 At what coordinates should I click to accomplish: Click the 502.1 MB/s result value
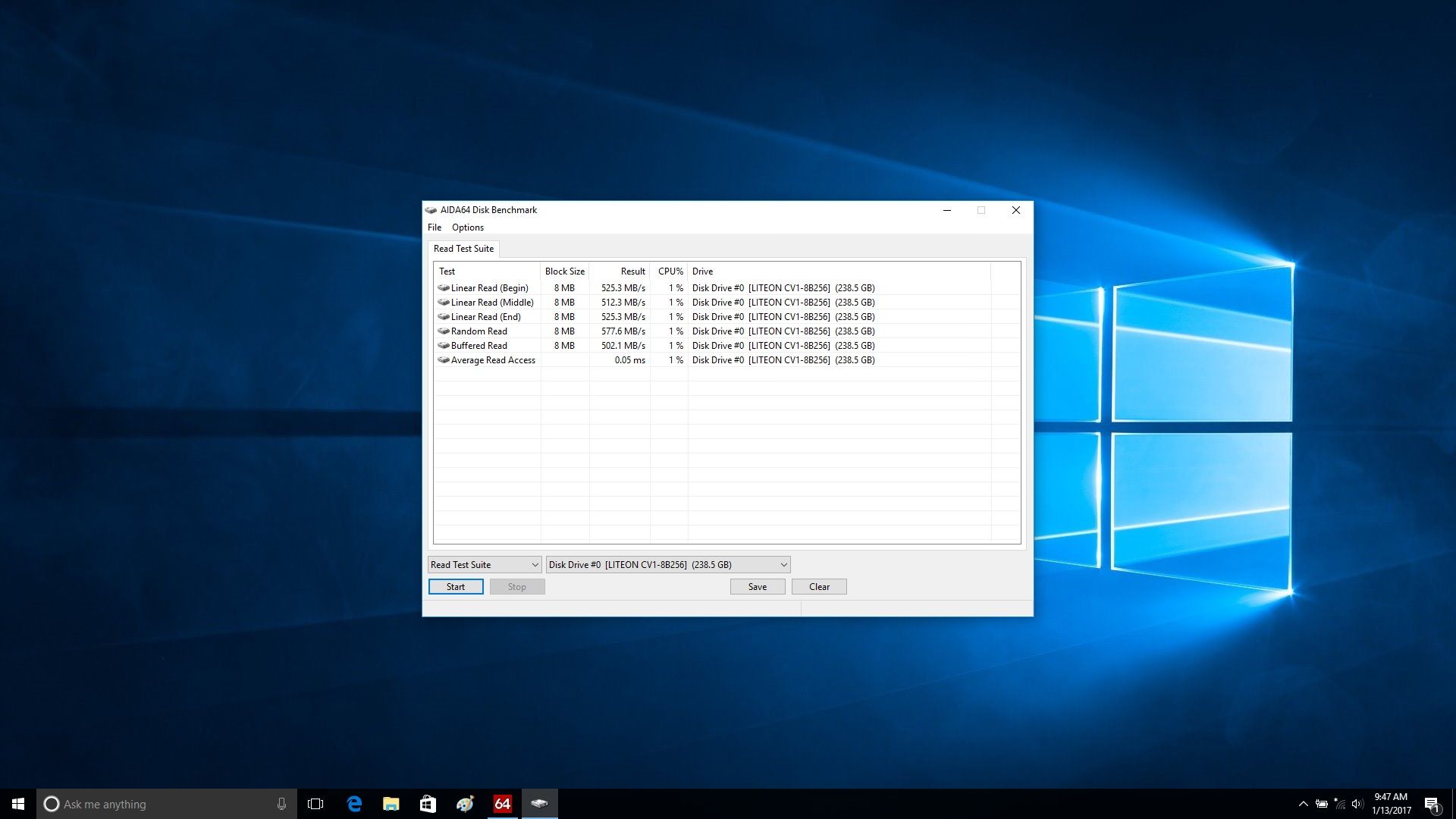click(x=623, y=346)
